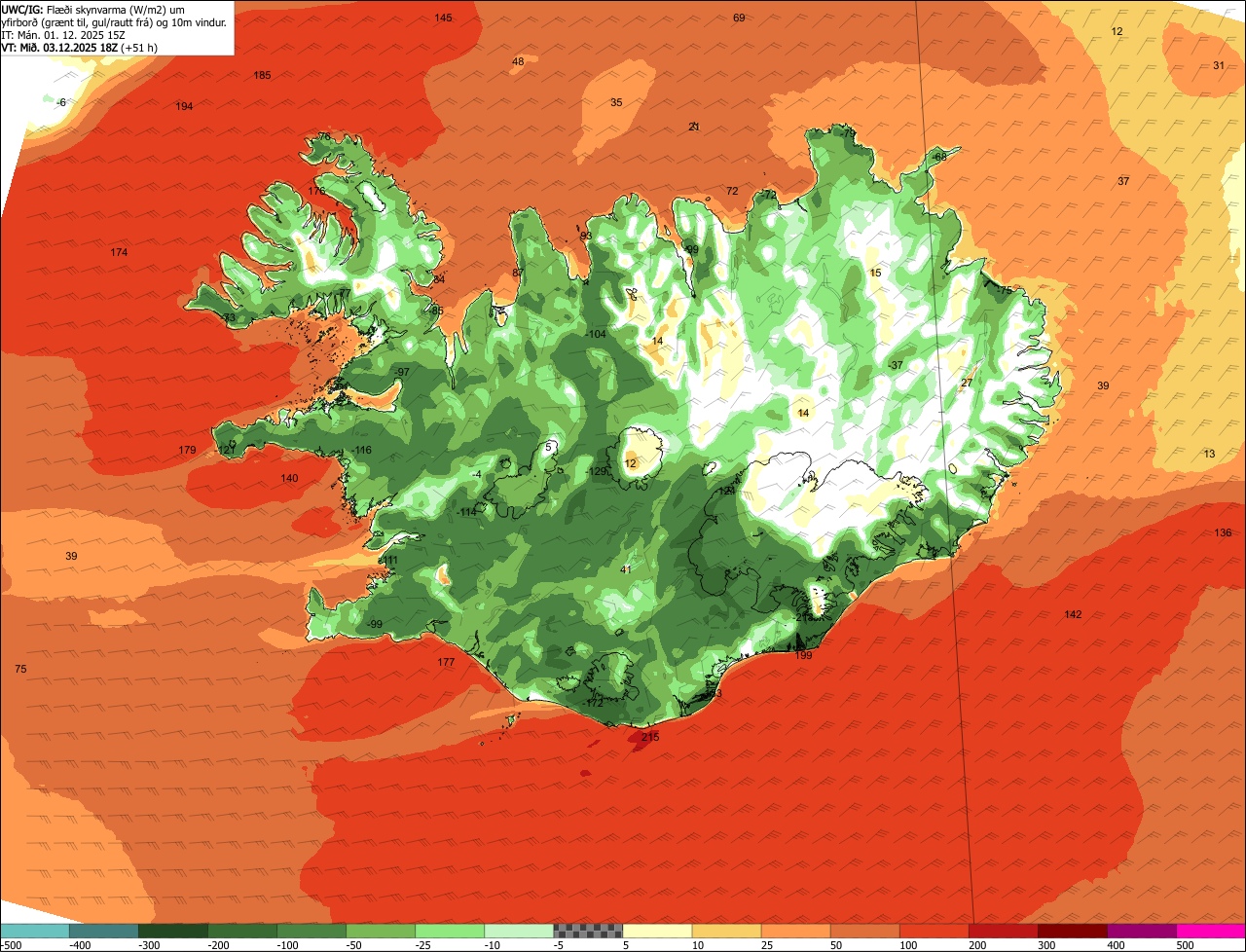Click the flux value 37 in the northeast sea
1246x952 pixels.
click(x=1123, y=181)
